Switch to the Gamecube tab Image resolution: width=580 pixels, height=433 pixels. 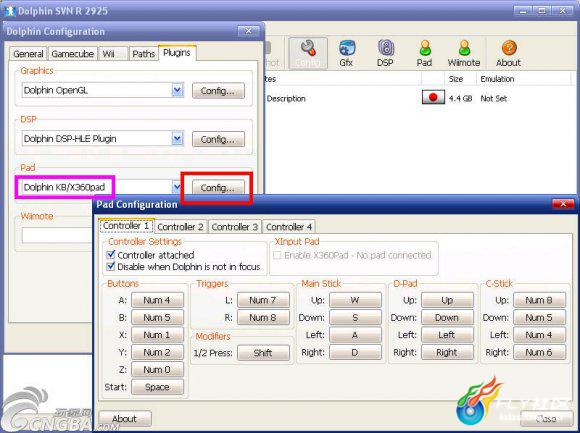(72, 54)
